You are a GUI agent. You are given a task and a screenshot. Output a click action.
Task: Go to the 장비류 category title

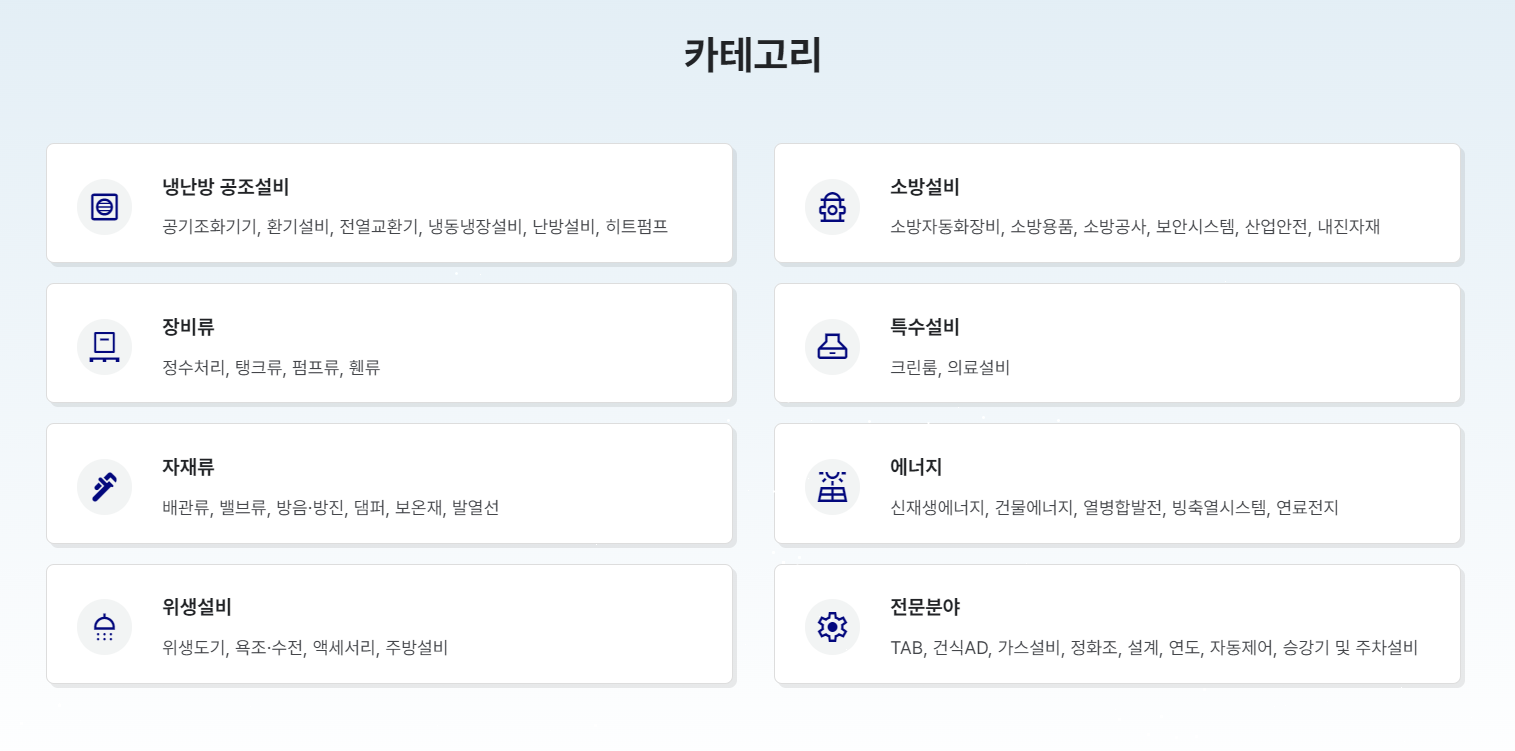[x=188, y=327]
